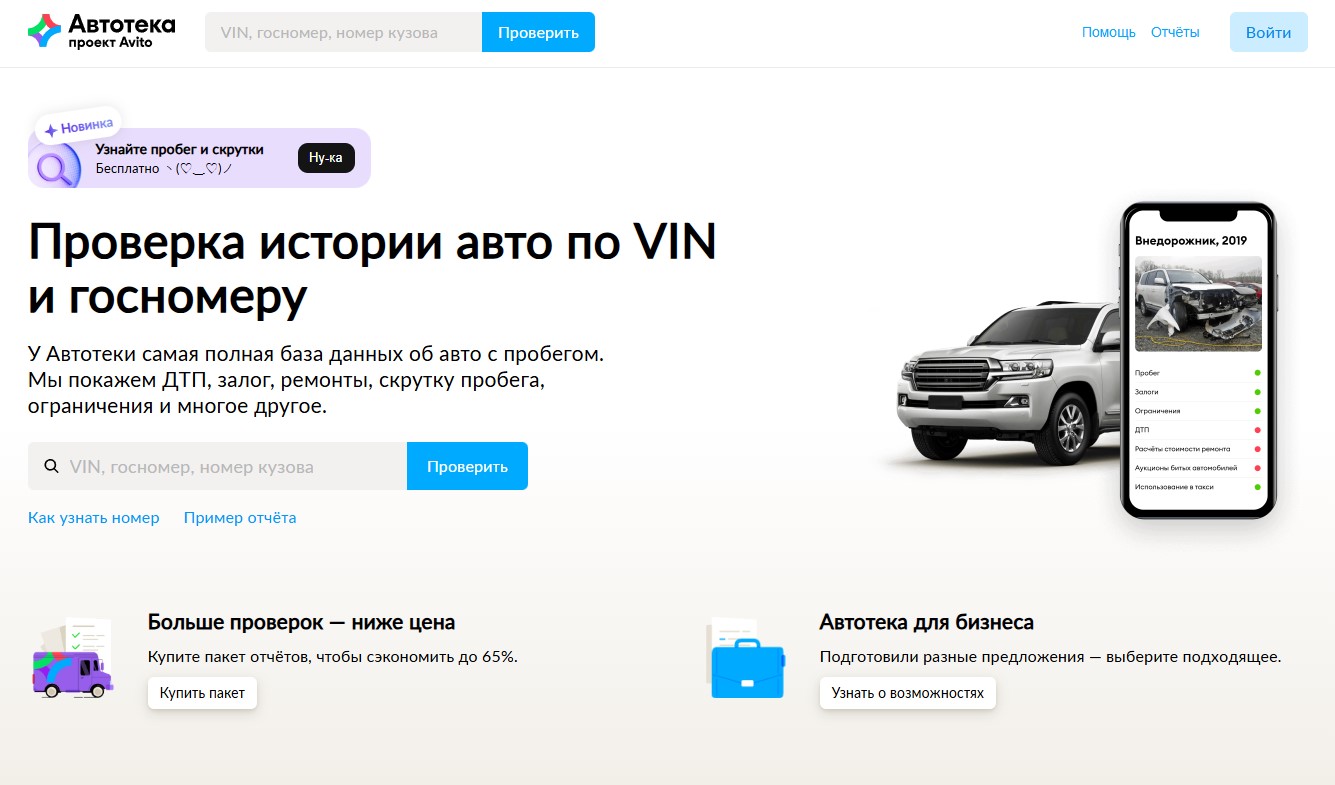This screenshot has width=1335, height=785.
Task: Click the damaged car photo on phone
Action: tap(1198, 303)
